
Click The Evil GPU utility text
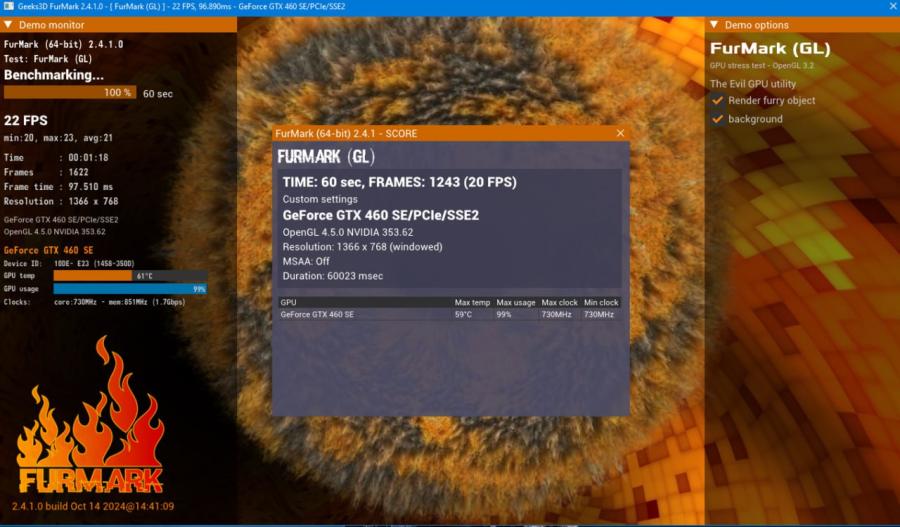752,84
